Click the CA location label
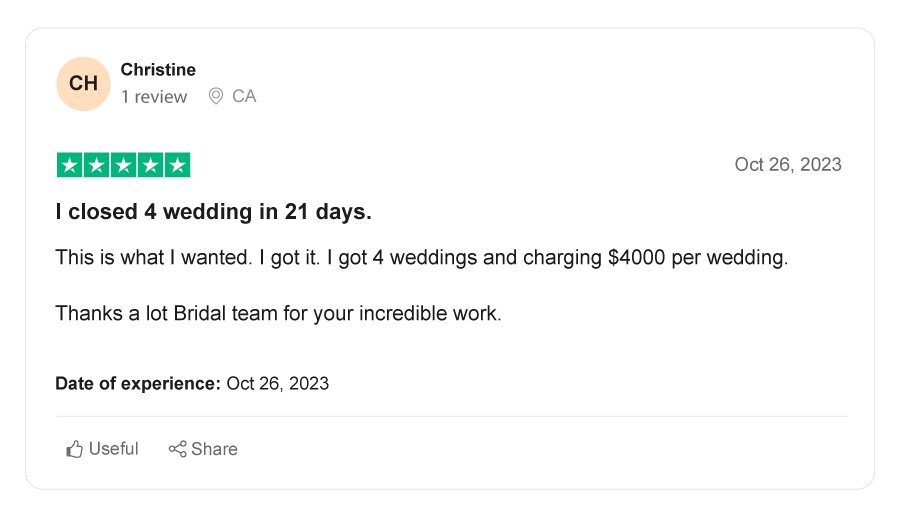 click(x=244, y=96)
